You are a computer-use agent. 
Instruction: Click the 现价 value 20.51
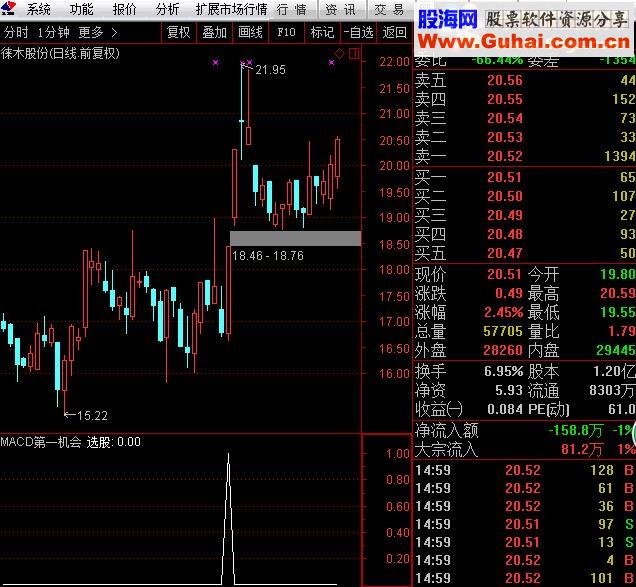(504, 275)
